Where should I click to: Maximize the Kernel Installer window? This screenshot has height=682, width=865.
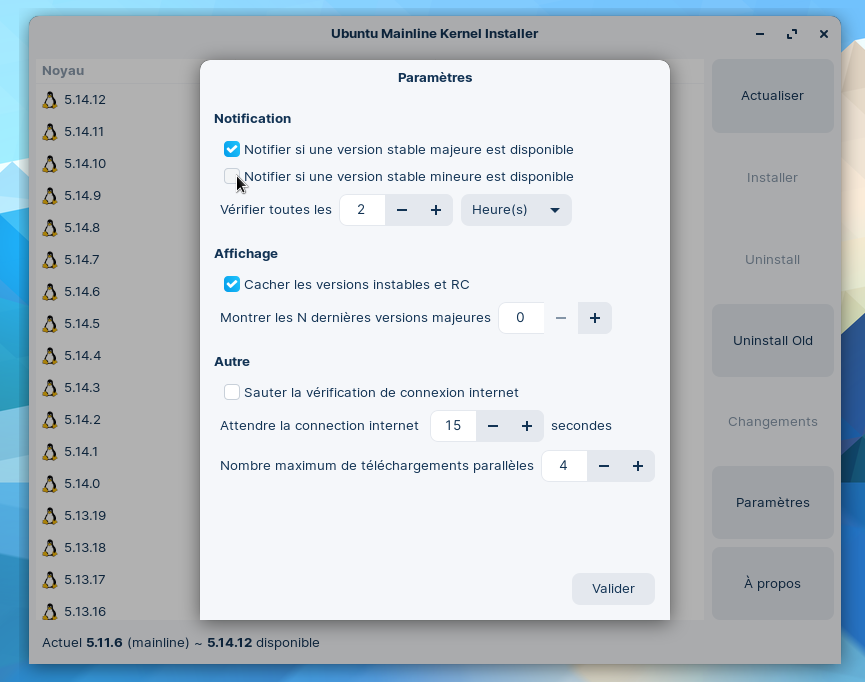coord(792,34)
